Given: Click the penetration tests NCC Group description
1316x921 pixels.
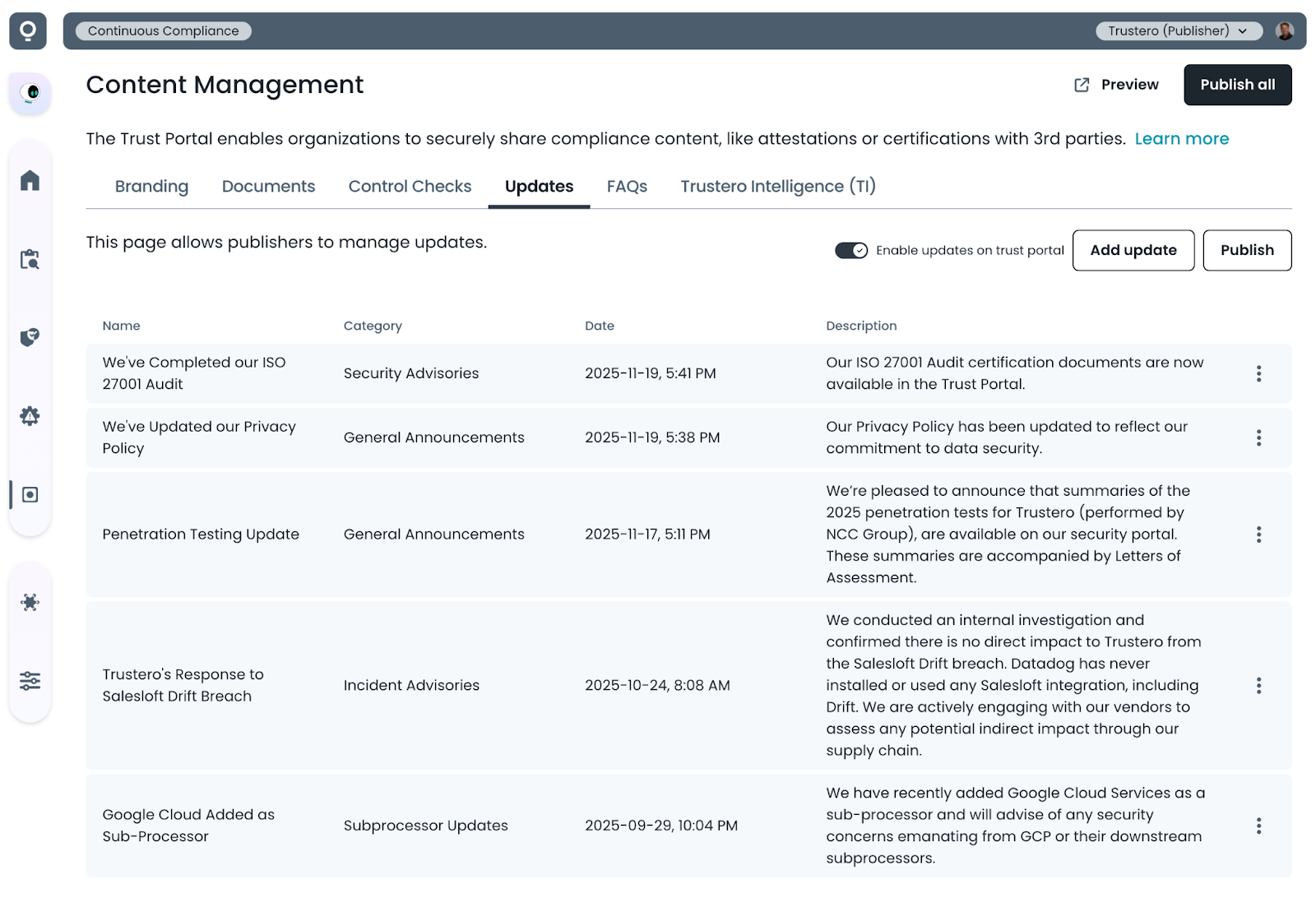Looking at the screenshot, I should pyautogui.click(x=1008, y=535).
